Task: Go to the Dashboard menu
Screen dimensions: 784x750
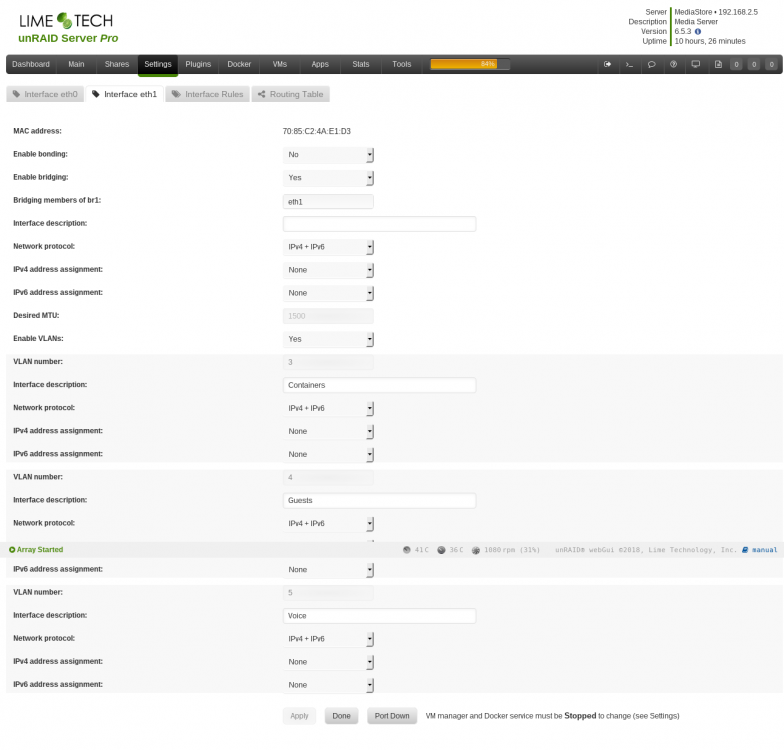Action: click(x=31, y=64)
